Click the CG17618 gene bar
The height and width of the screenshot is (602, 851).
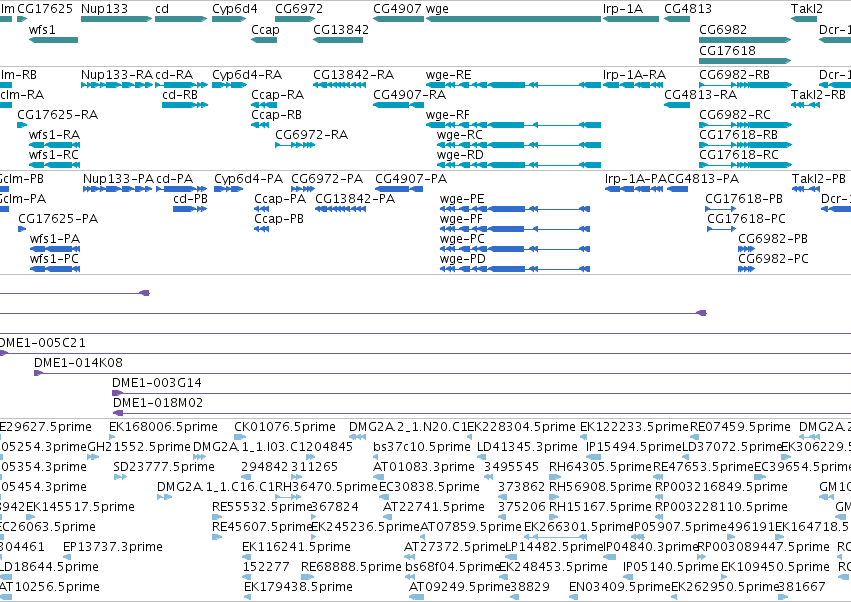(x=745, y=60)
